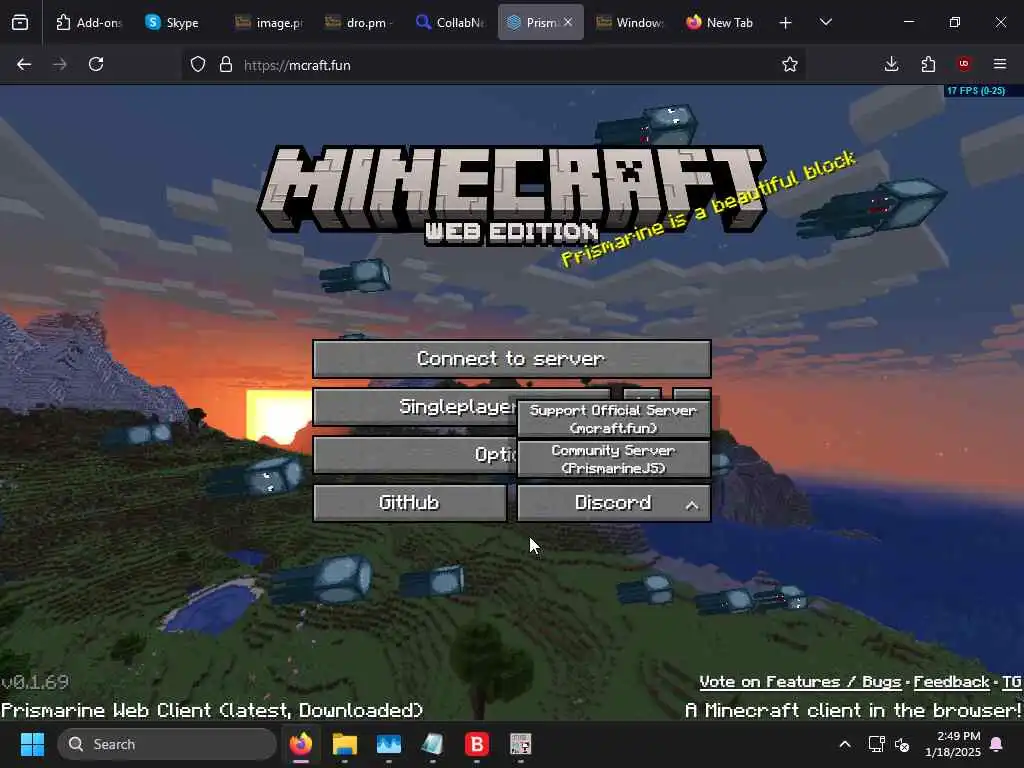Open the notification bell icon
Screen dimensions: 1024x768
click(997, 744)
